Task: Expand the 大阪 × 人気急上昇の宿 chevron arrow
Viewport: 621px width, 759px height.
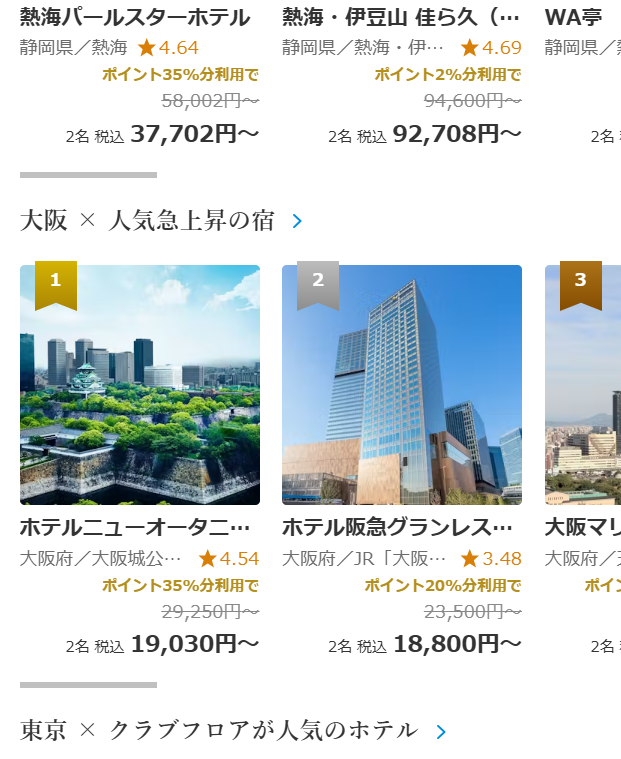Action: pyautogui.click(x=297, y=222)
